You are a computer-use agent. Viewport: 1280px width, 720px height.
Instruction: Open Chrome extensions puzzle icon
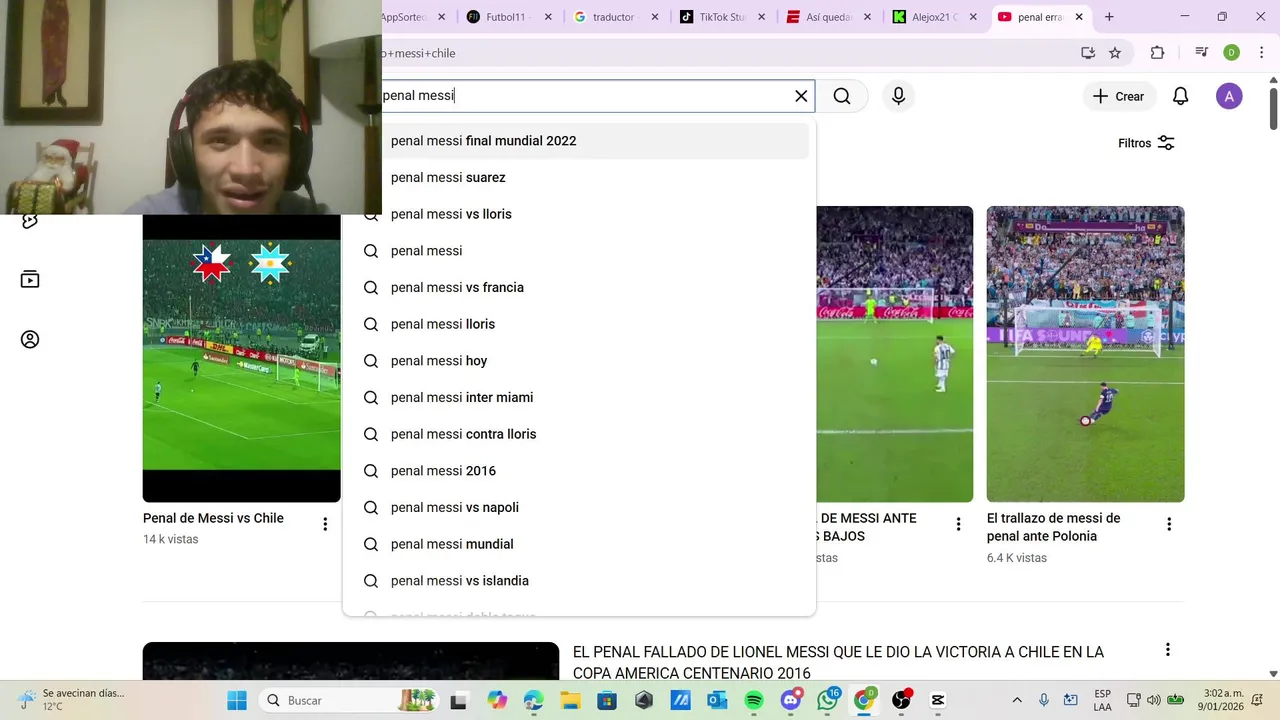pyautogui.click(x=1158, y=53)
